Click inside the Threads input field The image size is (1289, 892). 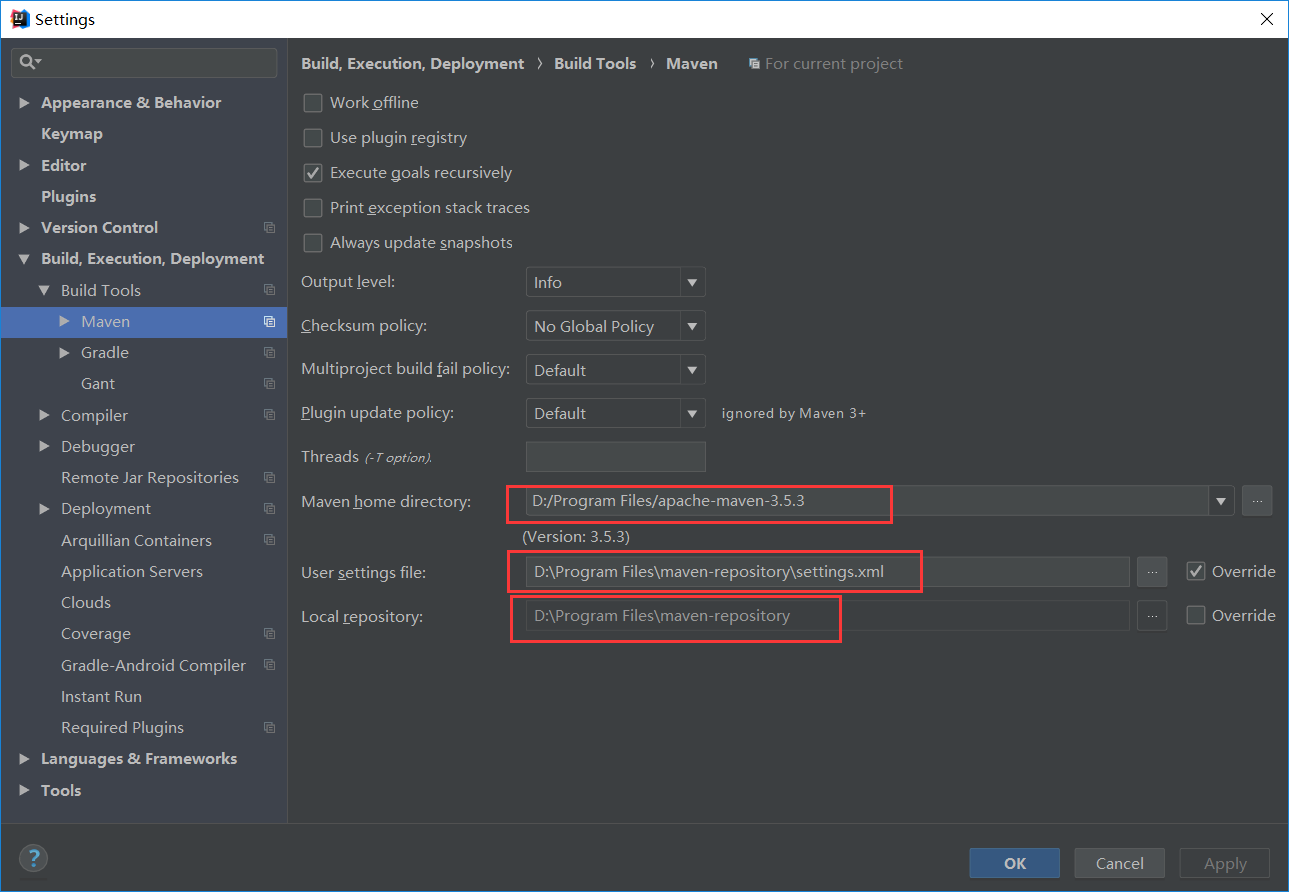coord(615,456)
